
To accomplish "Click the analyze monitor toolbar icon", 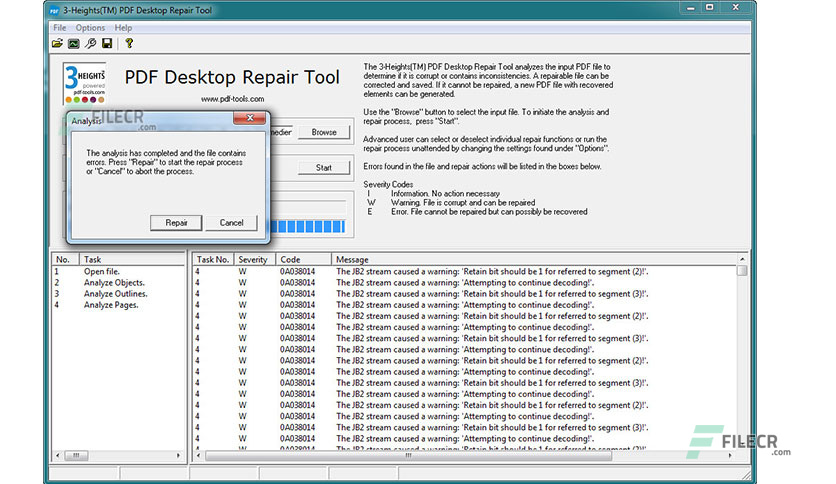I will point(74,43).
